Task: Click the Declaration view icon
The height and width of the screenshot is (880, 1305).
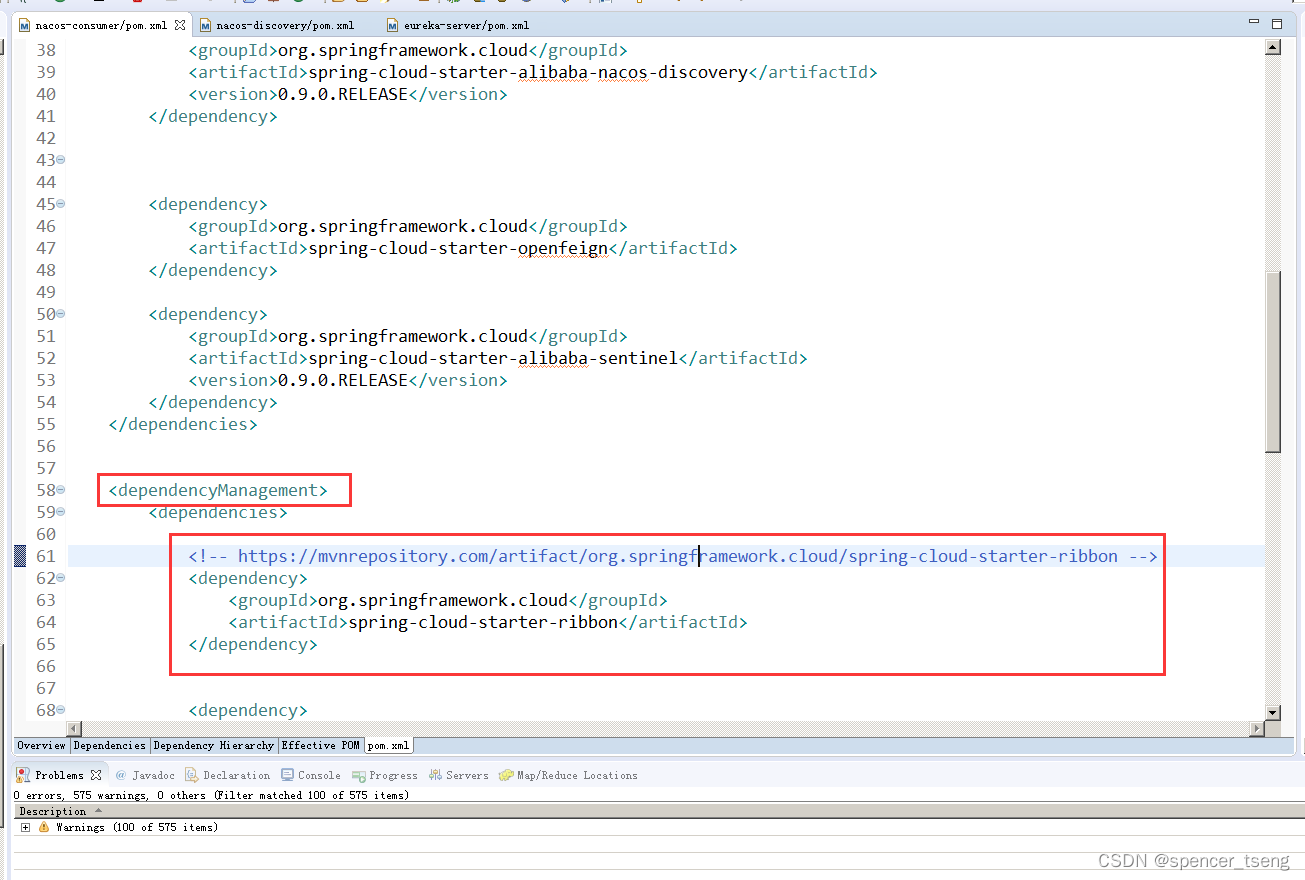Action: pos(192,775)
